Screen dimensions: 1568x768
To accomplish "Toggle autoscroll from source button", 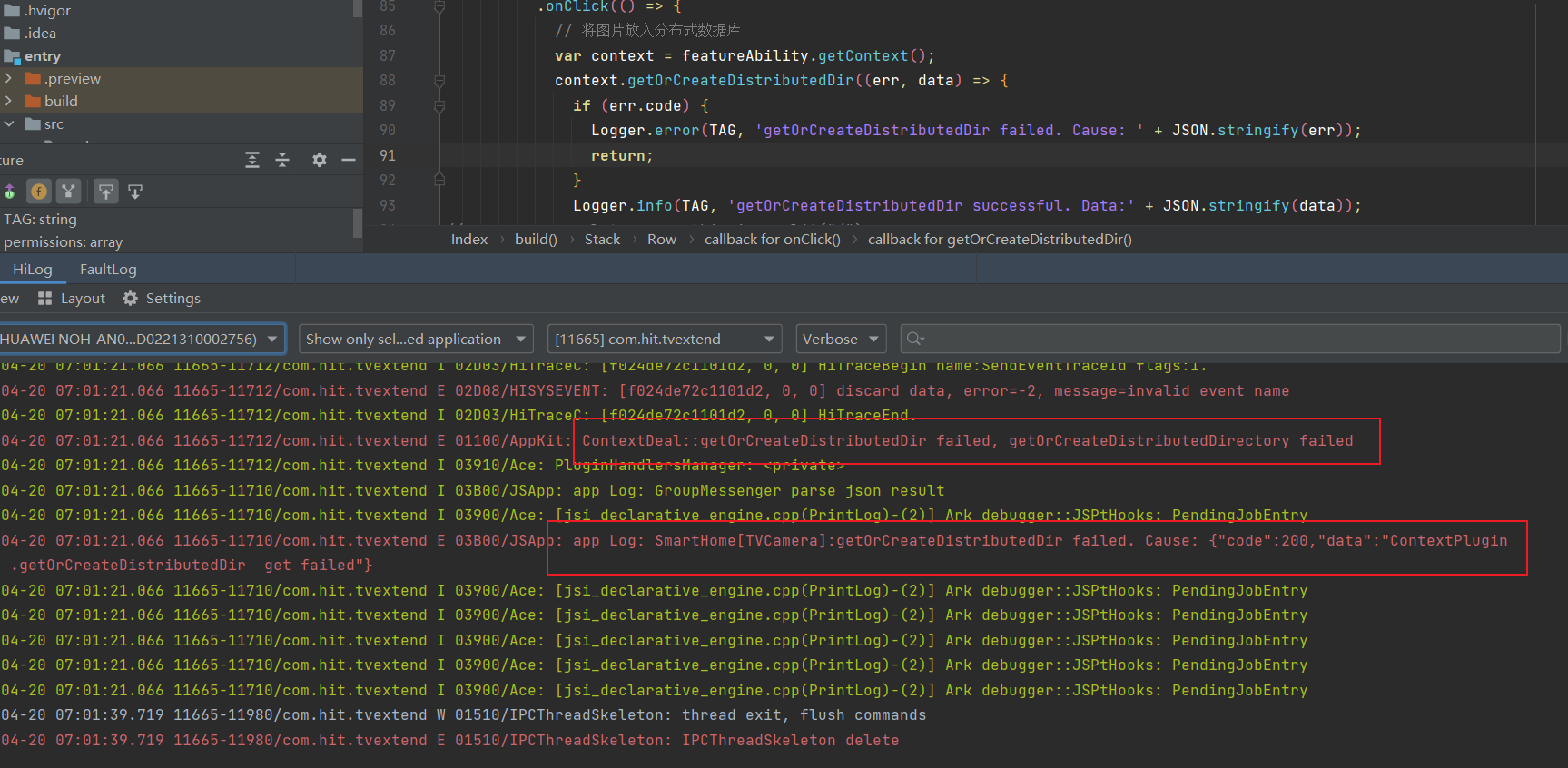I will click(x=135, y=192).
